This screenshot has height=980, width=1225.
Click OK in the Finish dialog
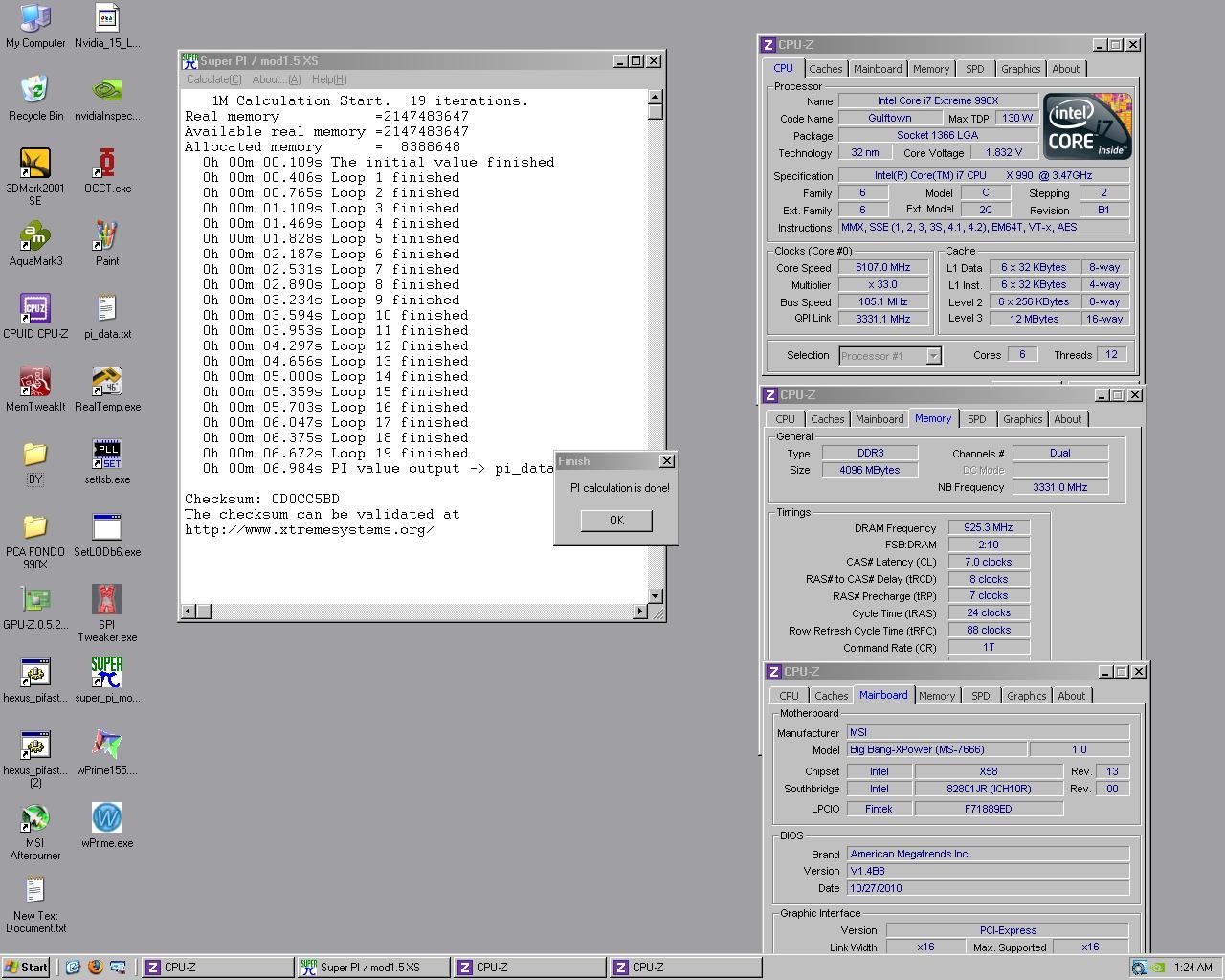click(x=615, y=520)
